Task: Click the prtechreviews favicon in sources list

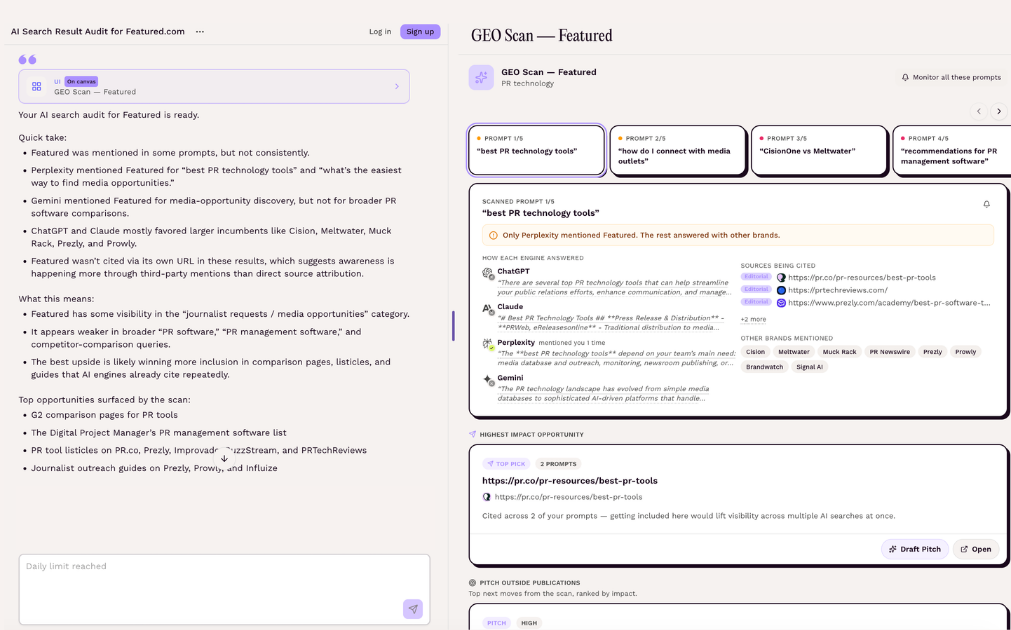Action: point(781,290)
